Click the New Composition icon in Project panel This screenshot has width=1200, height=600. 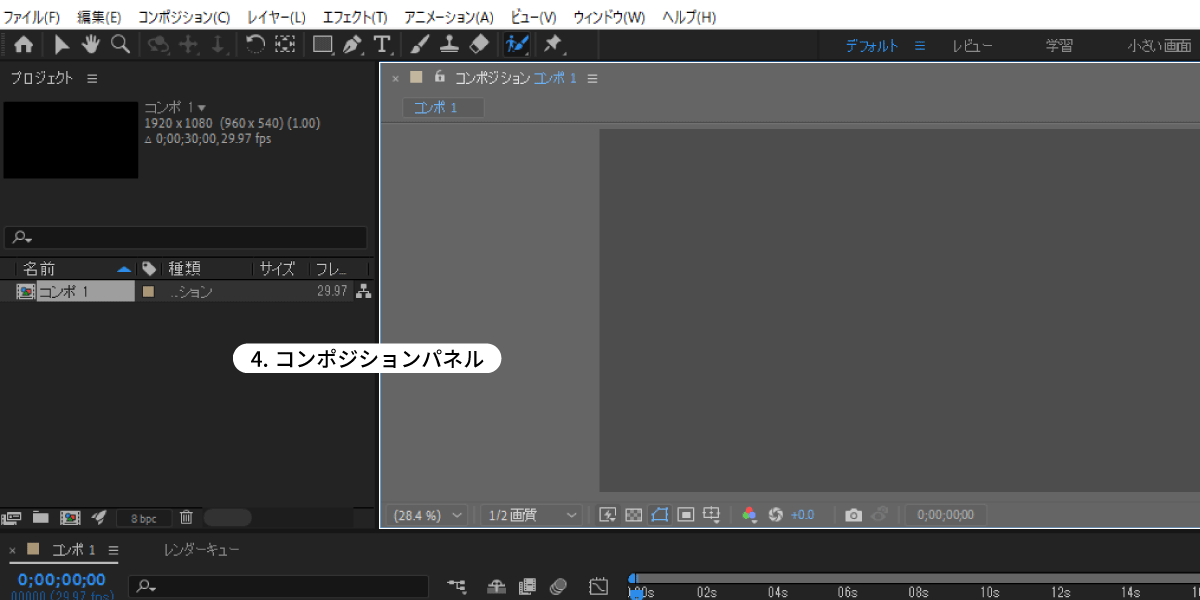[x=70, y=518]
